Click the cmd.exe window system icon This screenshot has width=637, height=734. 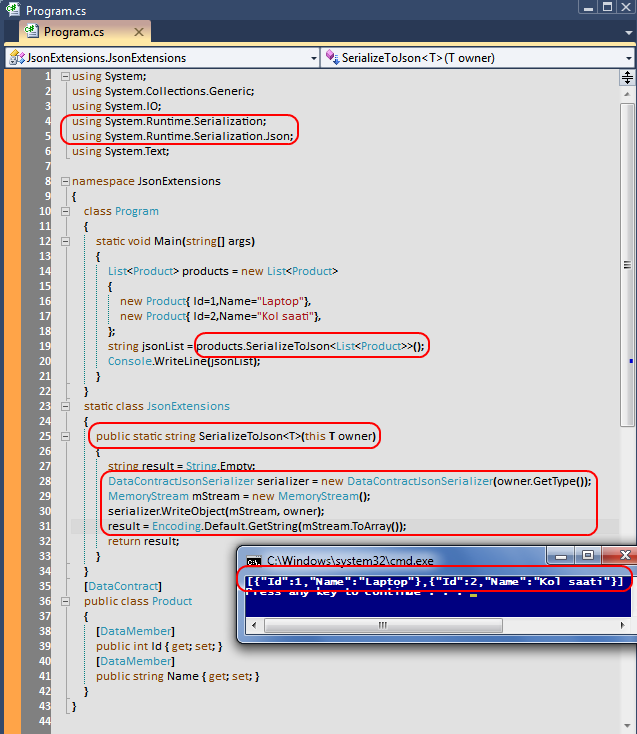[x=254, y=561]
